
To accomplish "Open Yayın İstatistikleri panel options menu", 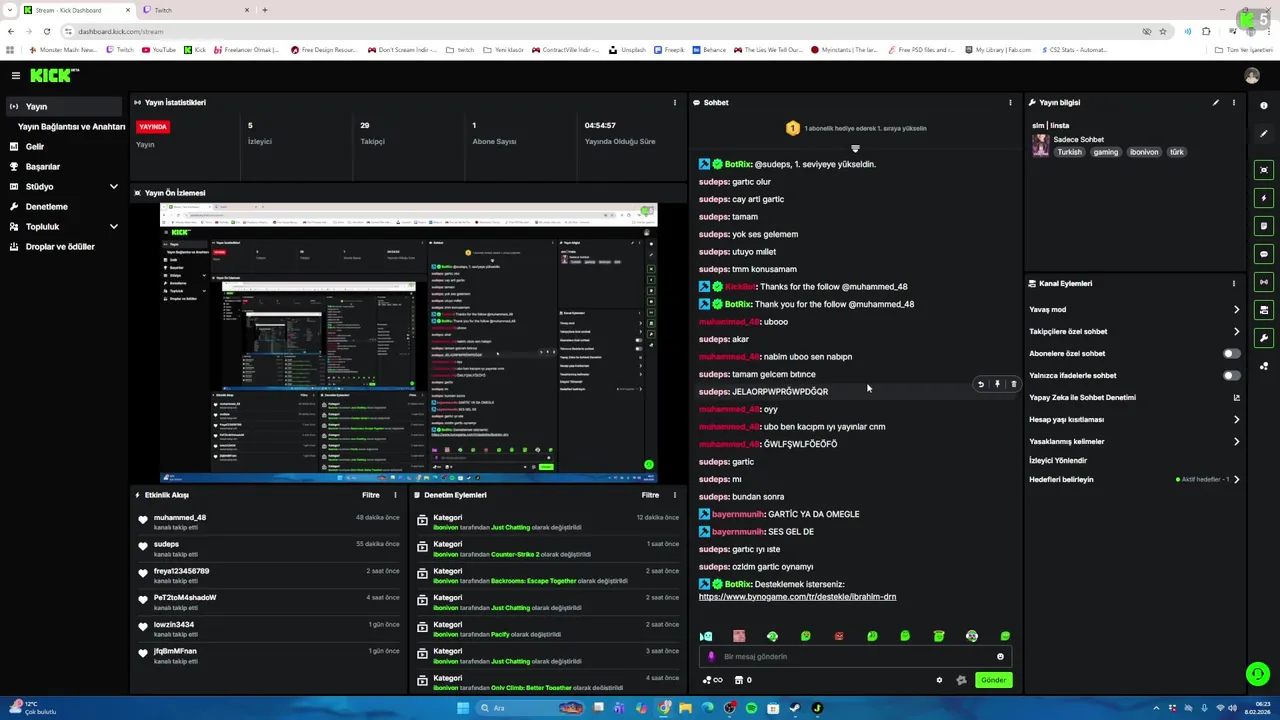I will tap(674, 102).
